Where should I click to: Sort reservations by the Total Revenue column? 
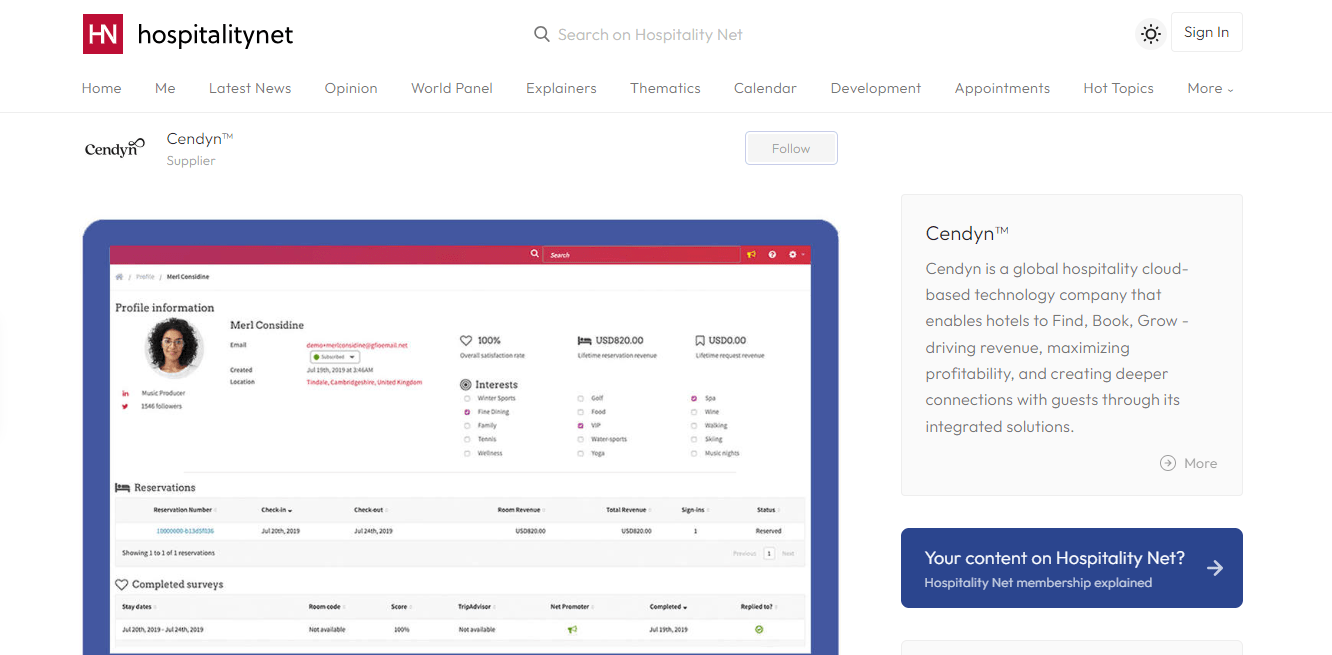click(629, 510)
